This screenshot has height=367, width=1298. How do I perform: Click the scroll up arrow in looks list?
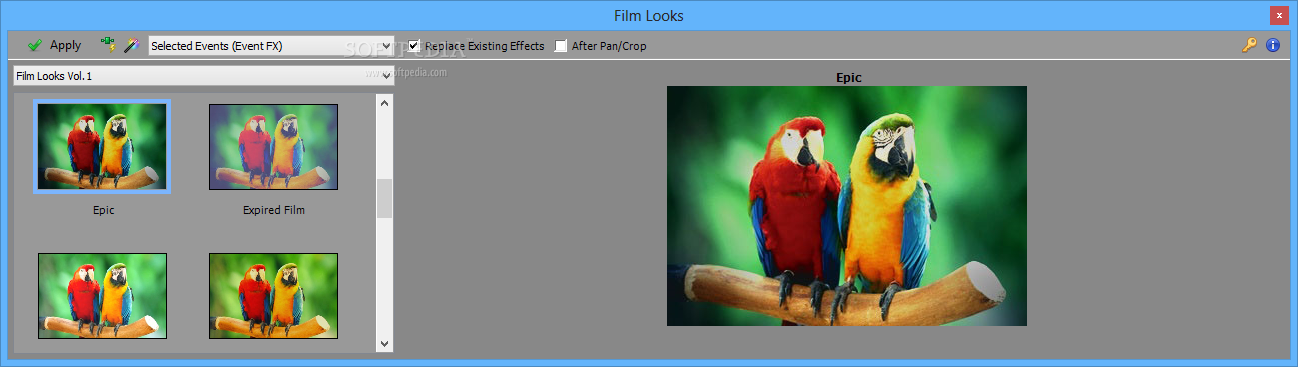click(x=385, y=102)
